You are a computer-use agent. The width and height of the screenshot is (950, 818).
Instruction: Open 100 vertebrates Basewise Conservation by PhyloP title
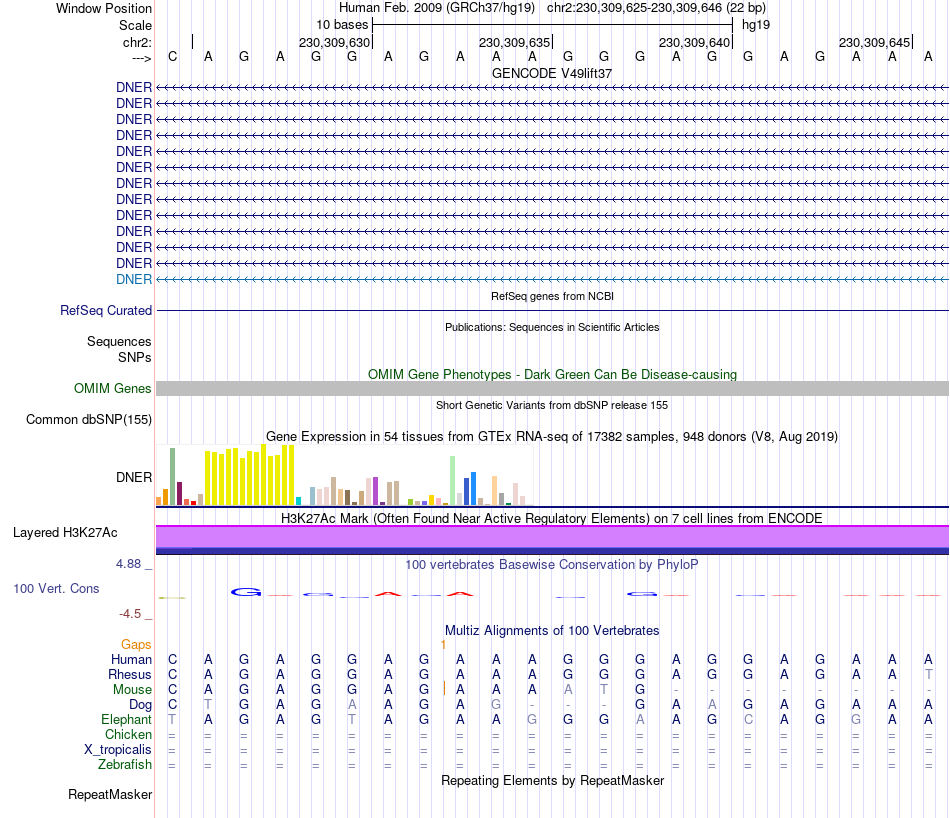pos(552,565)
